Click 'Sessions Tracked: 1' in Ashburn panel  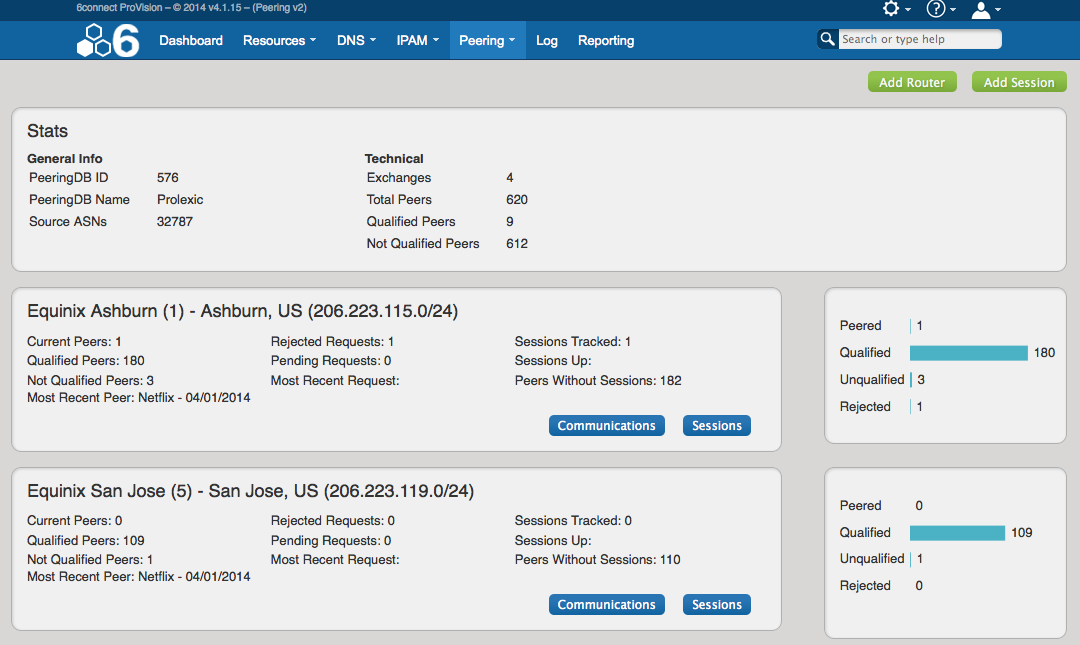pyautogui.click(x=572, y=342)
